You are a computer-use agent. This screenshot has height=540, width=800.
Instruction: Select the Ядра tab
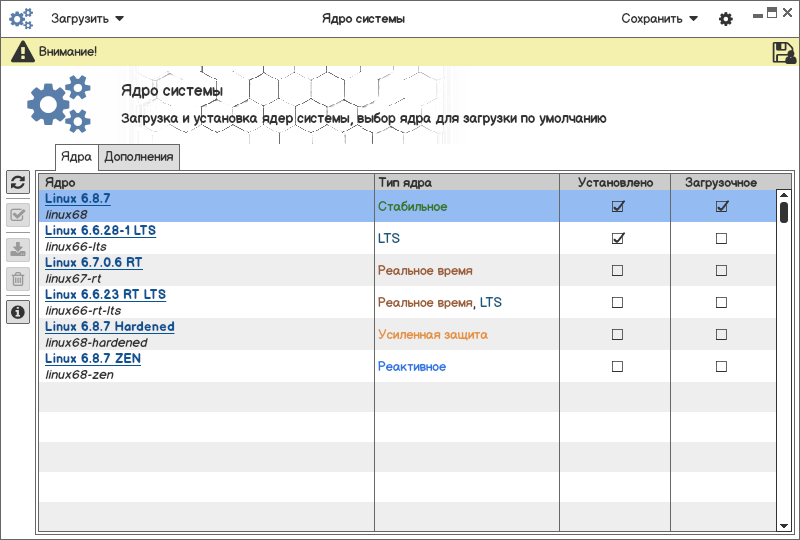[x=76, y=157]
